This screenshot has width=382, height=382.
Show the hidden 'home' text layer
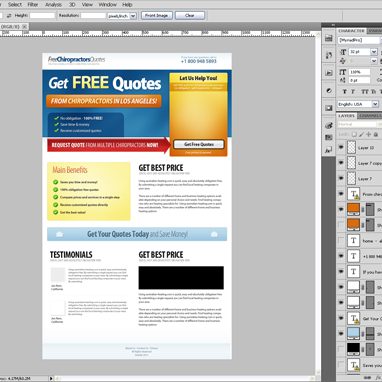click(x=341, y=240)
